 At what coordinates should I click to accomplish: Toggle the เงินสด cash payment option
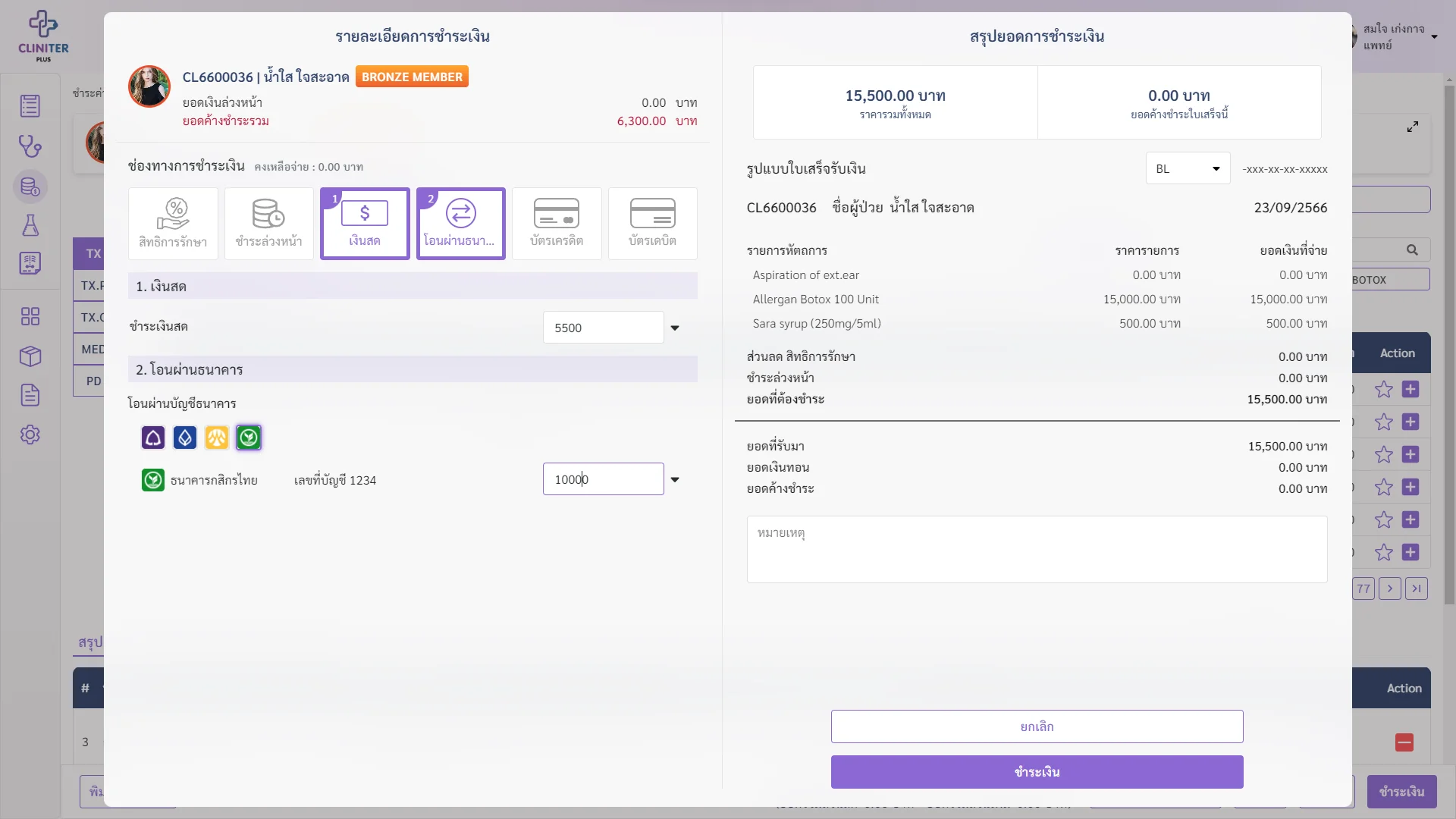coord(365,224)
